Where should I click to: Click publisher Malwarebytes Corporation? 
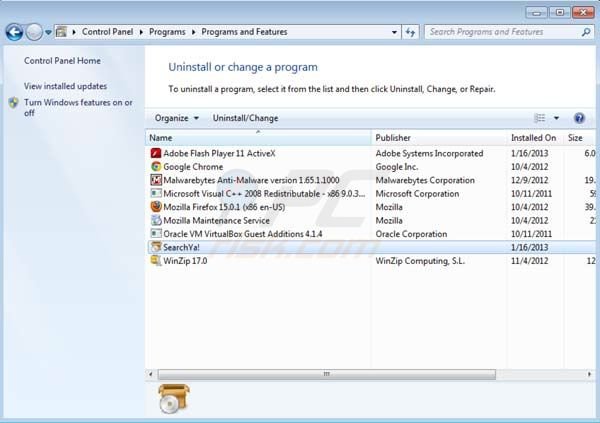[x=425, y=180]
